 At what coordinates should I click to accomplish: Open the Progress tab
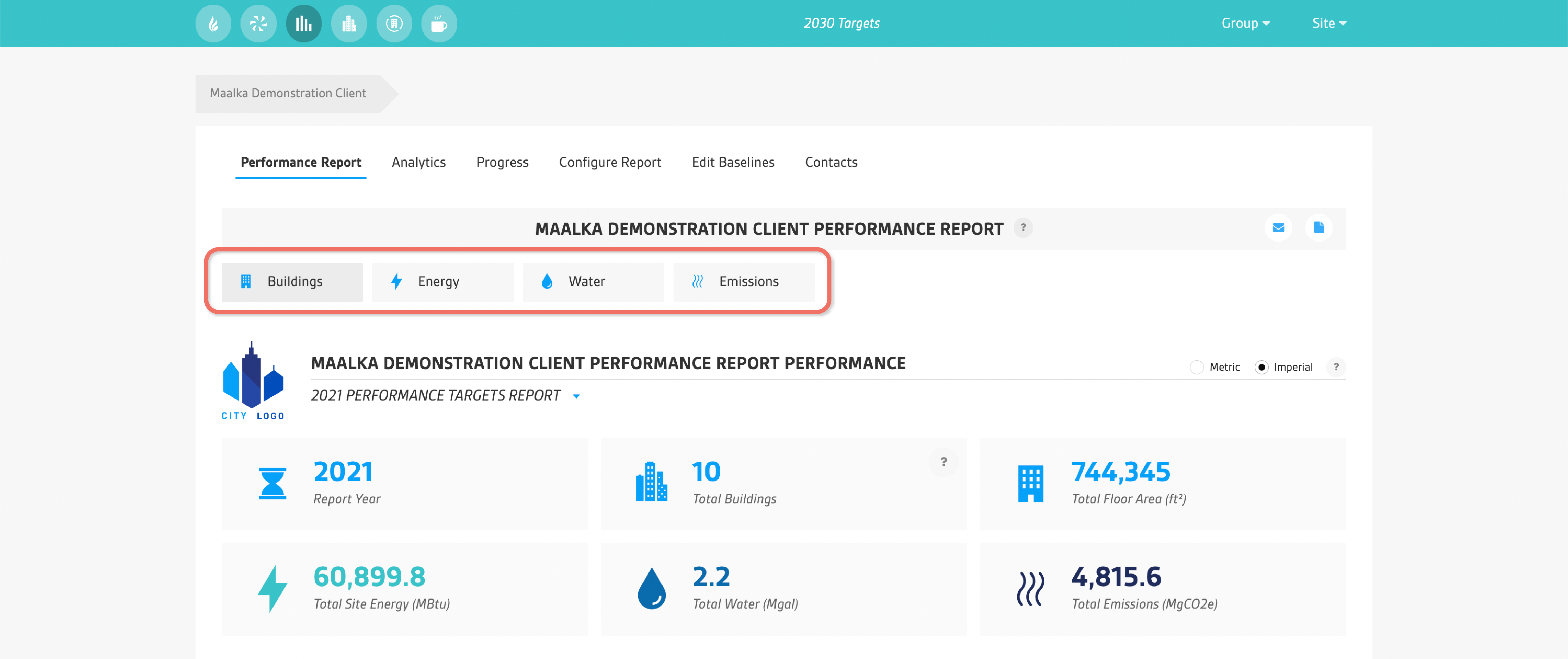tap(502, 162)
